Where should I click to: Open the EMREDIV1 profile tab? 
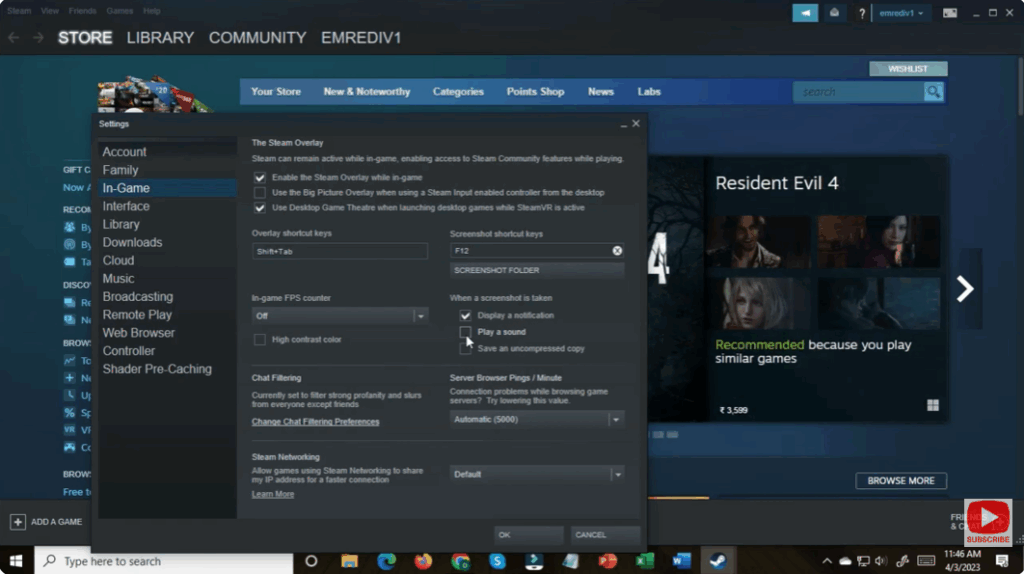point(360,38)
